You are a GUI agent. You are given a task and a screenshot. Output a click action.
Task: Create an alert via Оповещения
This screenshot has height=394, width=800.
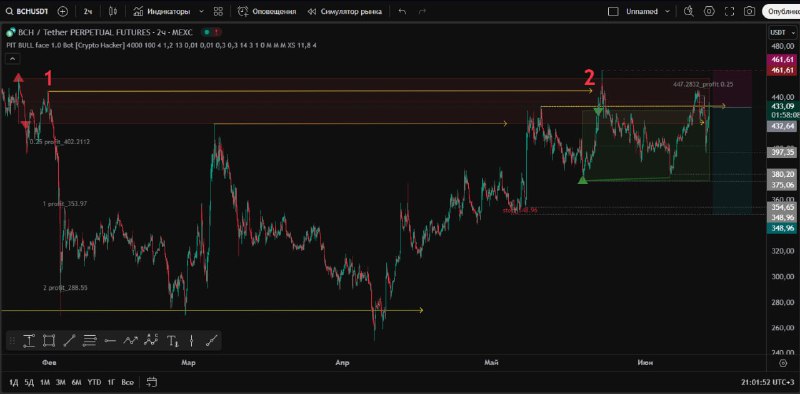(267, 11)
